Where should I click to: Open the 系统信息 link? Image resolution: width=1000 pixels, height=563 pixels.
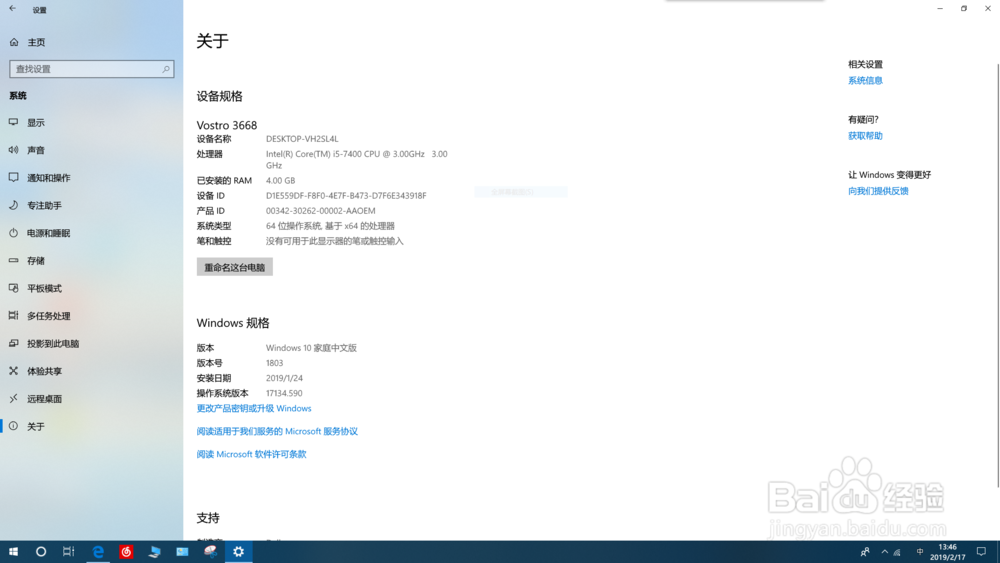(865, 80)
